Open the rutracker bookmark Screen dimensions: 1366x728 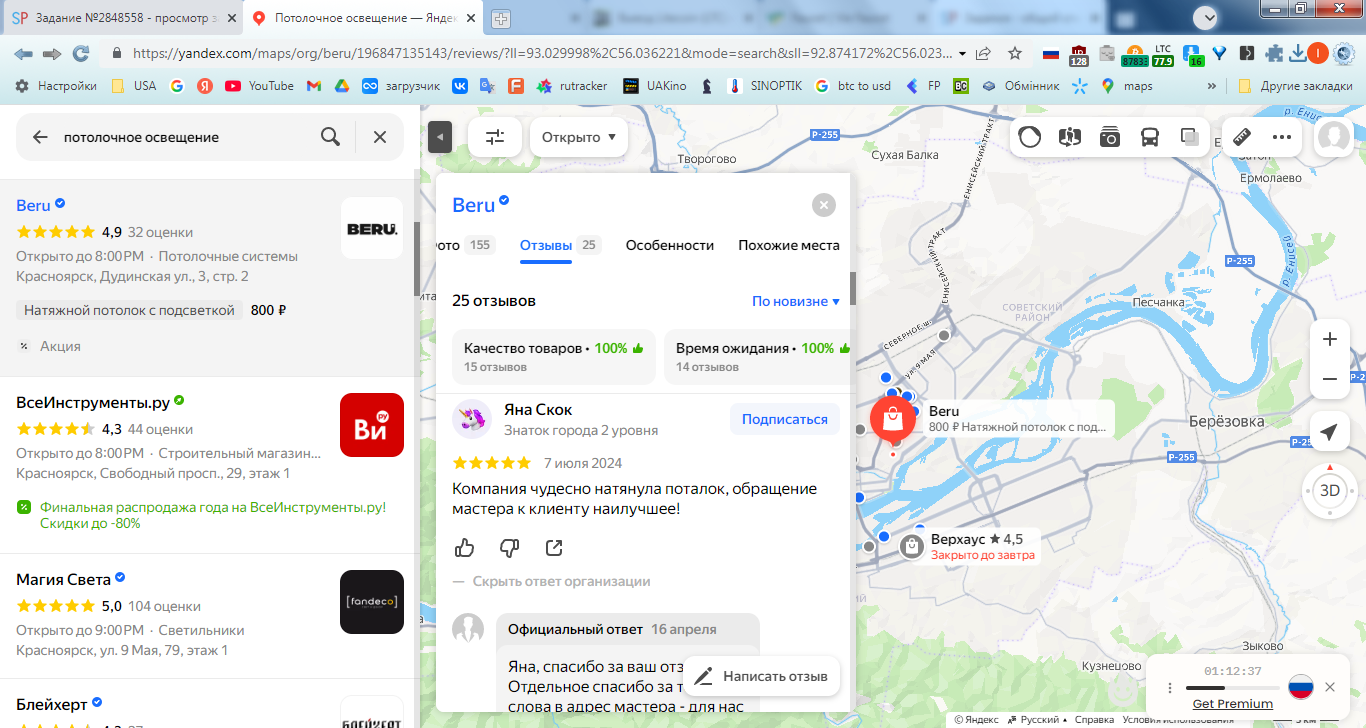pyautogui.click(x=572, y=86)
